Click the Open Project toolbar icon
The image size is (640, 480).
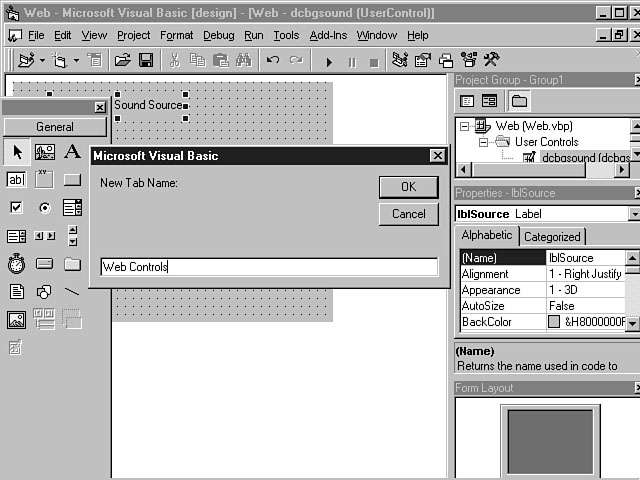tap(123, 61)
